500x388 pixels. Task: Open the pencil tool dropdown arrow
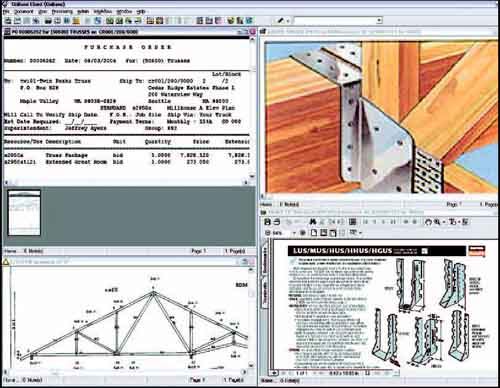[x=288, y=21]
